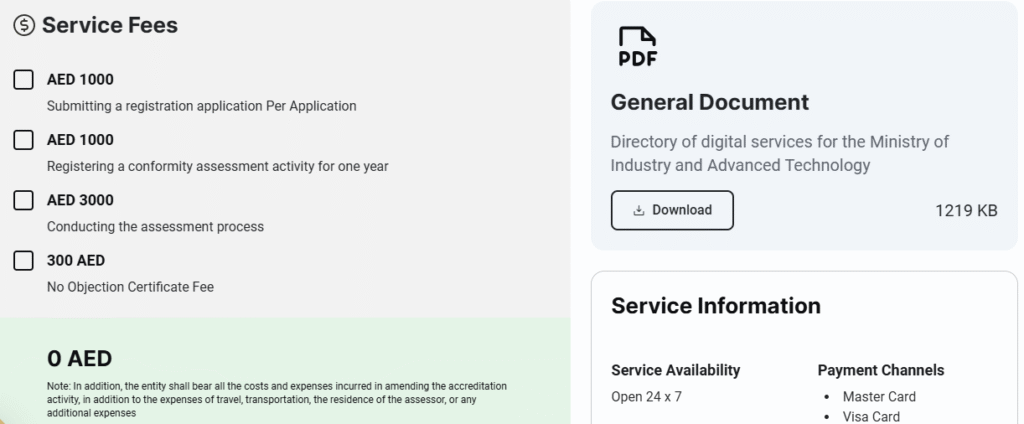
Task: Click the Service Fees heading
Action: tap(109, 26)
